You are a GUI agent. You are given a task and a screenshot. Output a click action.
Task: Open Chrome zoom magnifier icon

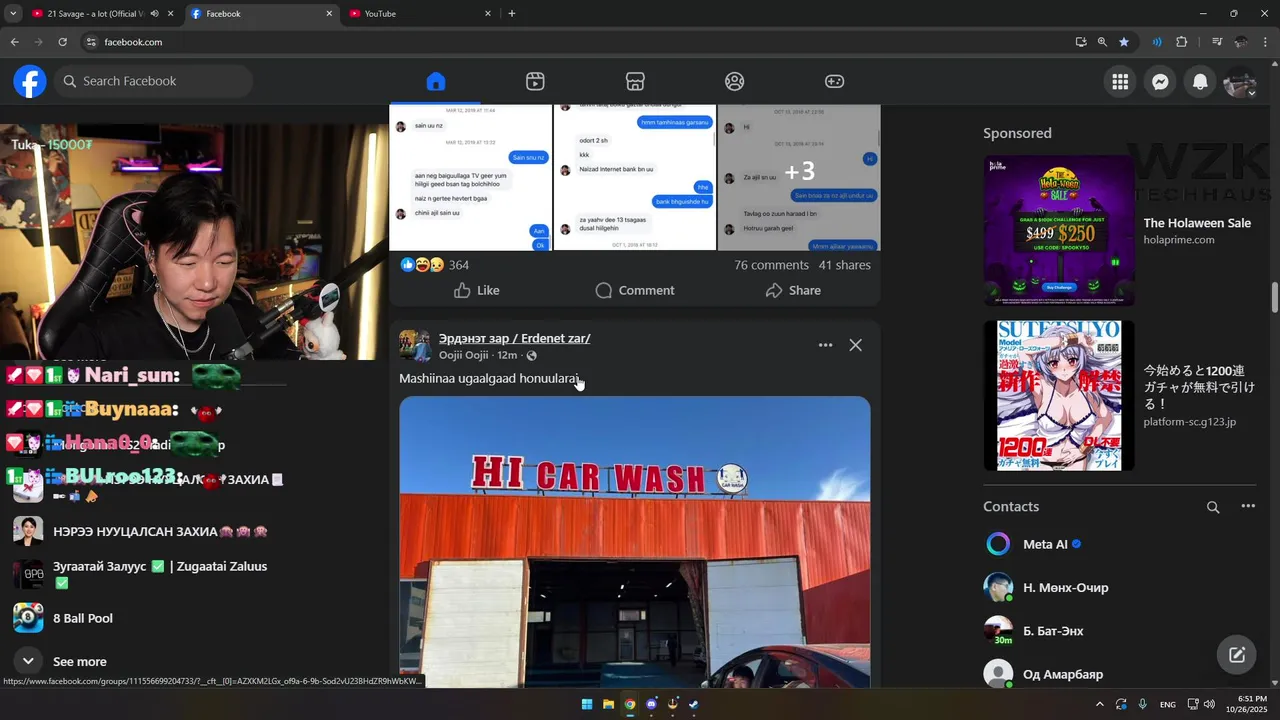pos(1102,42)
